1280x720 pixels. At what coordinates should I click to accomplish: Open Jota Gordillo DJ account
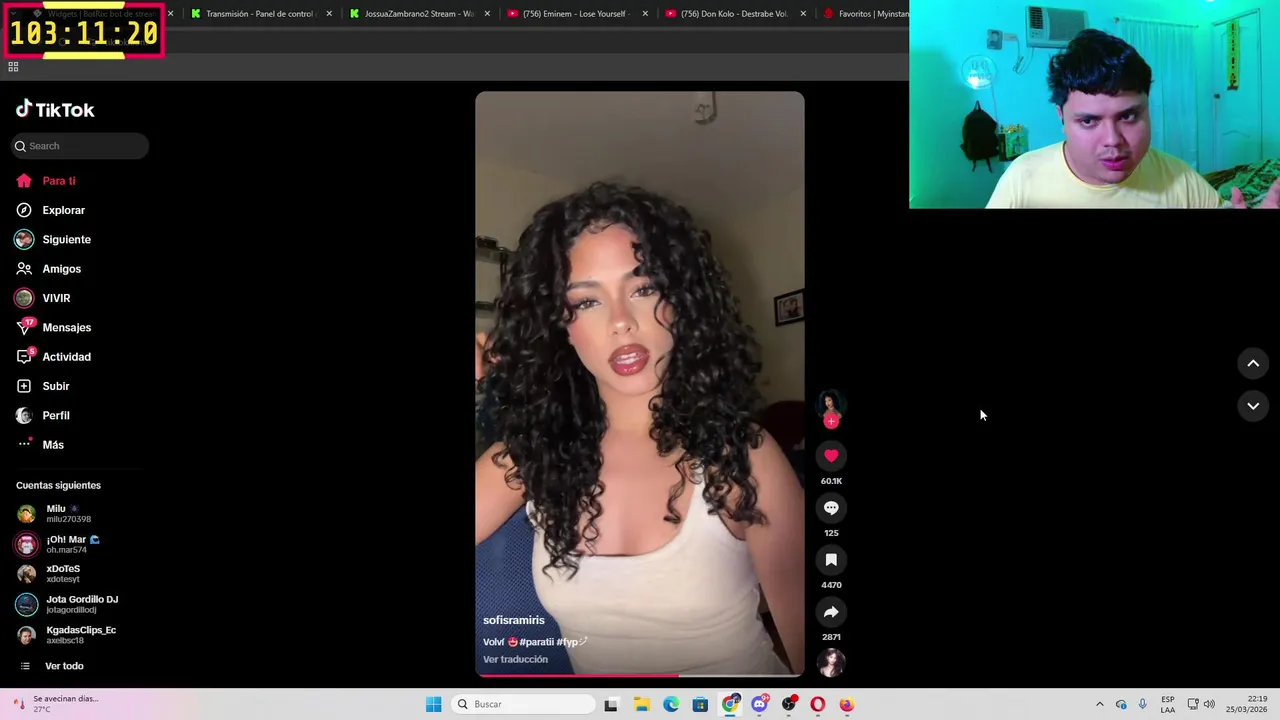(x=67, y=604)
